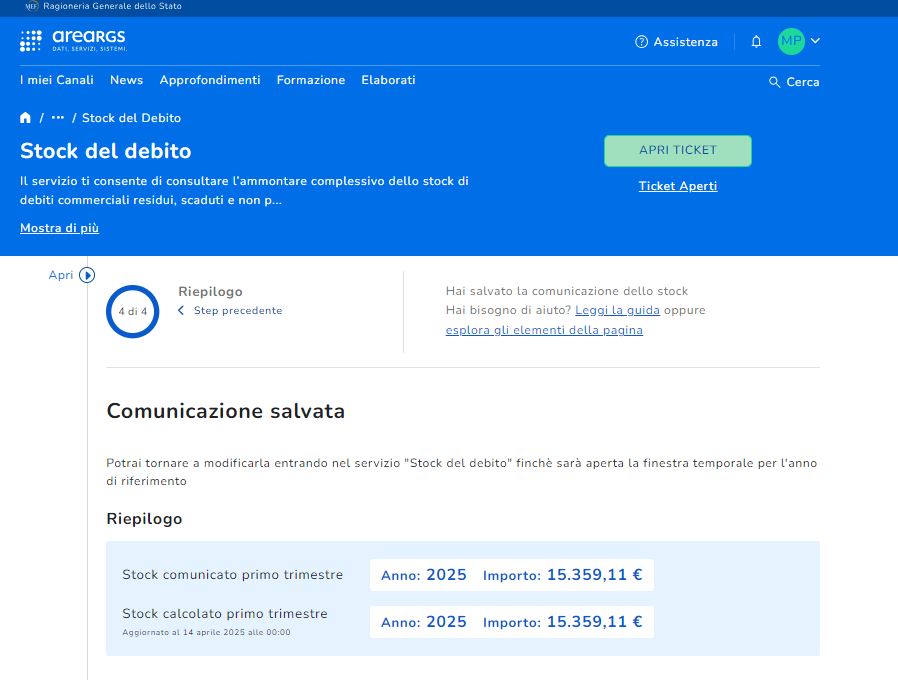Click the areaRGS logo

[74, 41]
